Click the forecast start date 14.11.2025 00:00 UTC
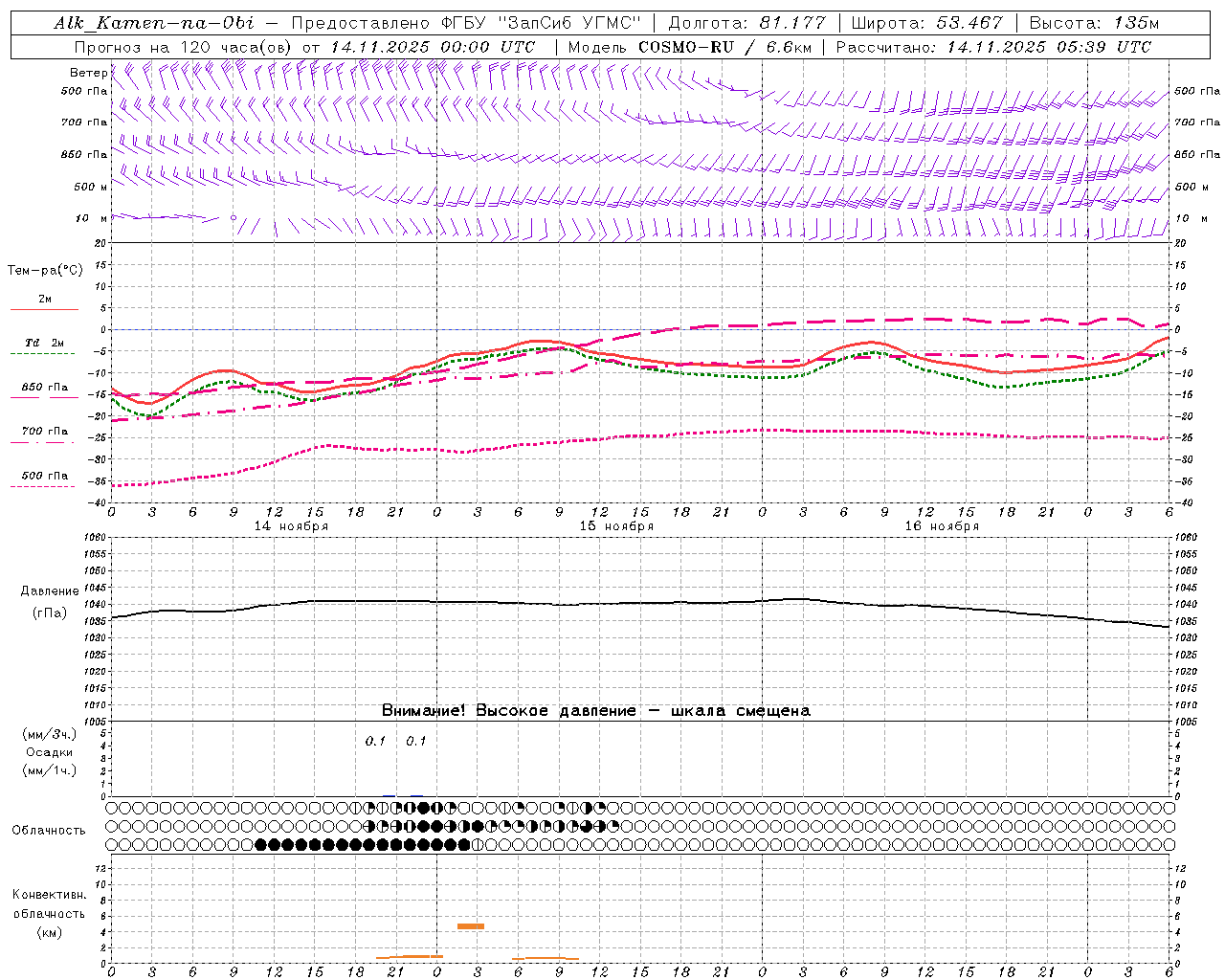The width and height of the screenshot is (1225, 980). coord(433,46)
